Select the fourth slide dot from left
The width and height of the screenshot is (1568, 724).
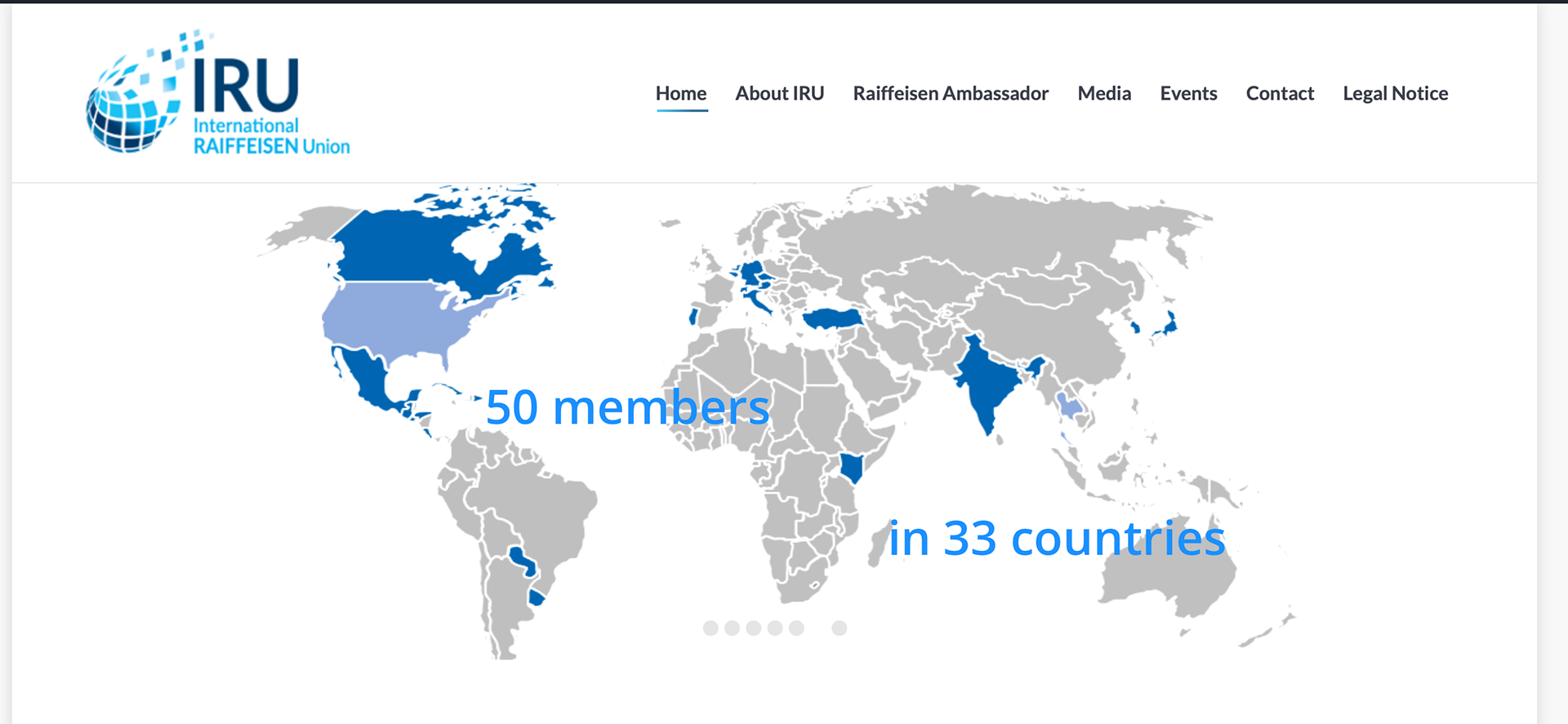775,628
